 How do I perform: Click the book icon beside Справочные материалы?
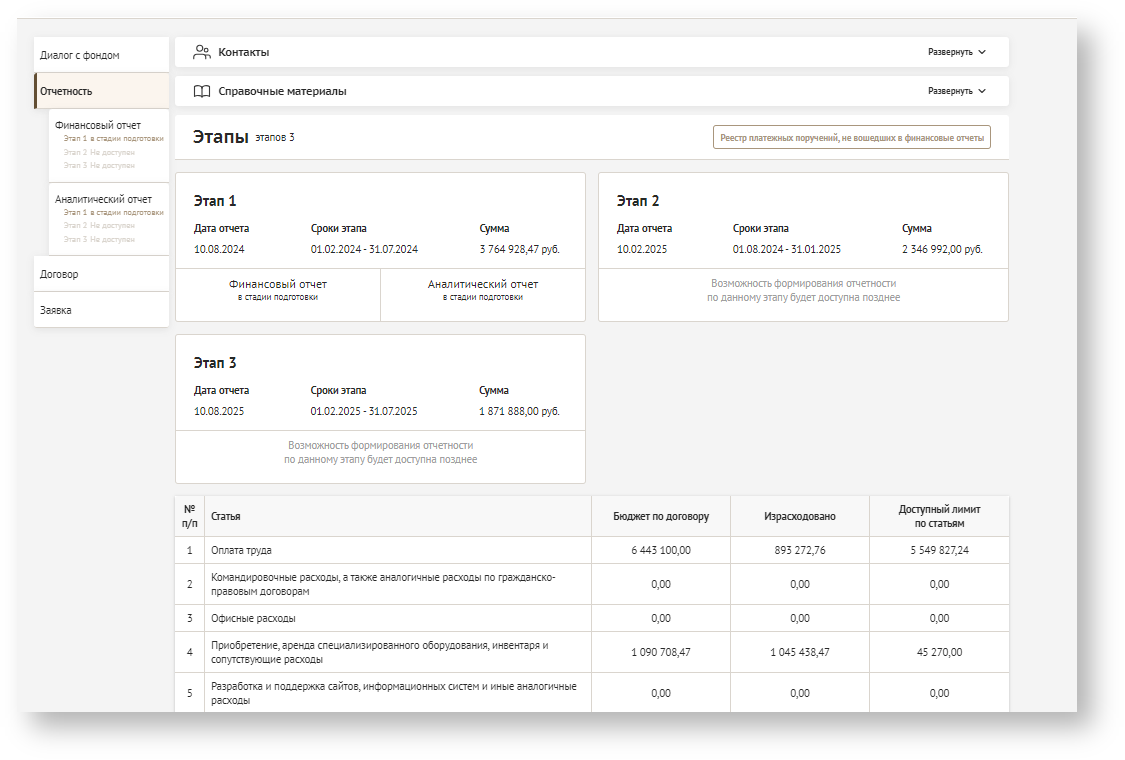pos(202,91)
